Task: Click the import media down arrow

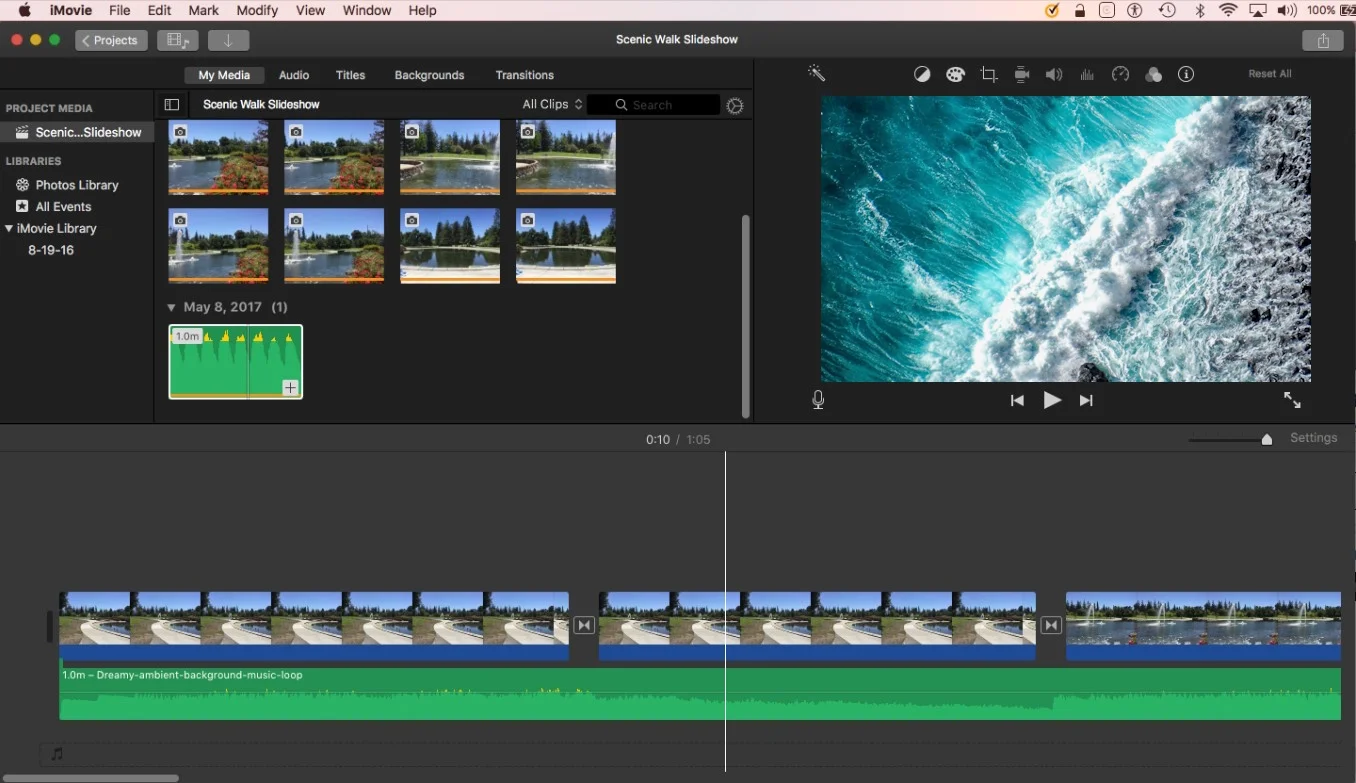Action: (x=228, y=40)
